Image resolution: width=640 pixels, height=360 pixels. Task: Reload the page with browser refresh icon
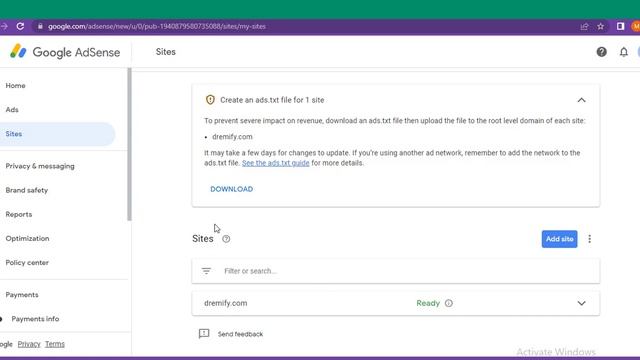(20, 26)
